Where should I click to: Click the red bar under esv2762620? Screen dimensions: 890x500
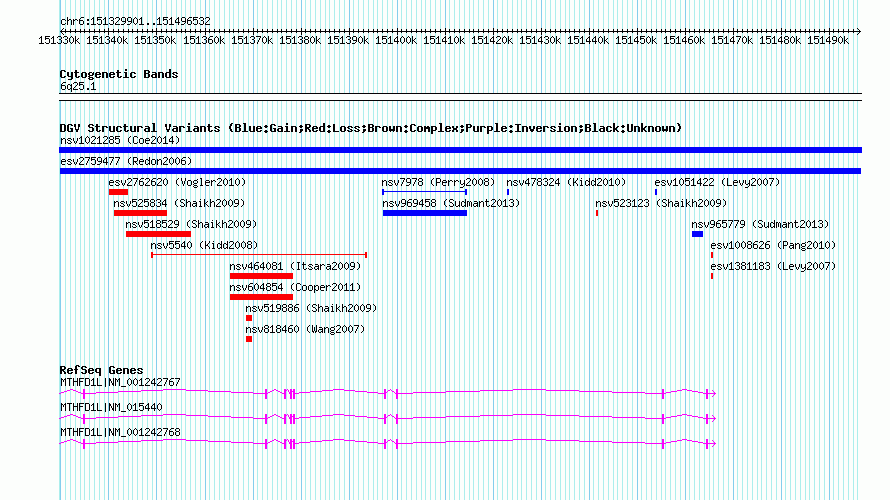pyautogui.click(x=118, y=192)
